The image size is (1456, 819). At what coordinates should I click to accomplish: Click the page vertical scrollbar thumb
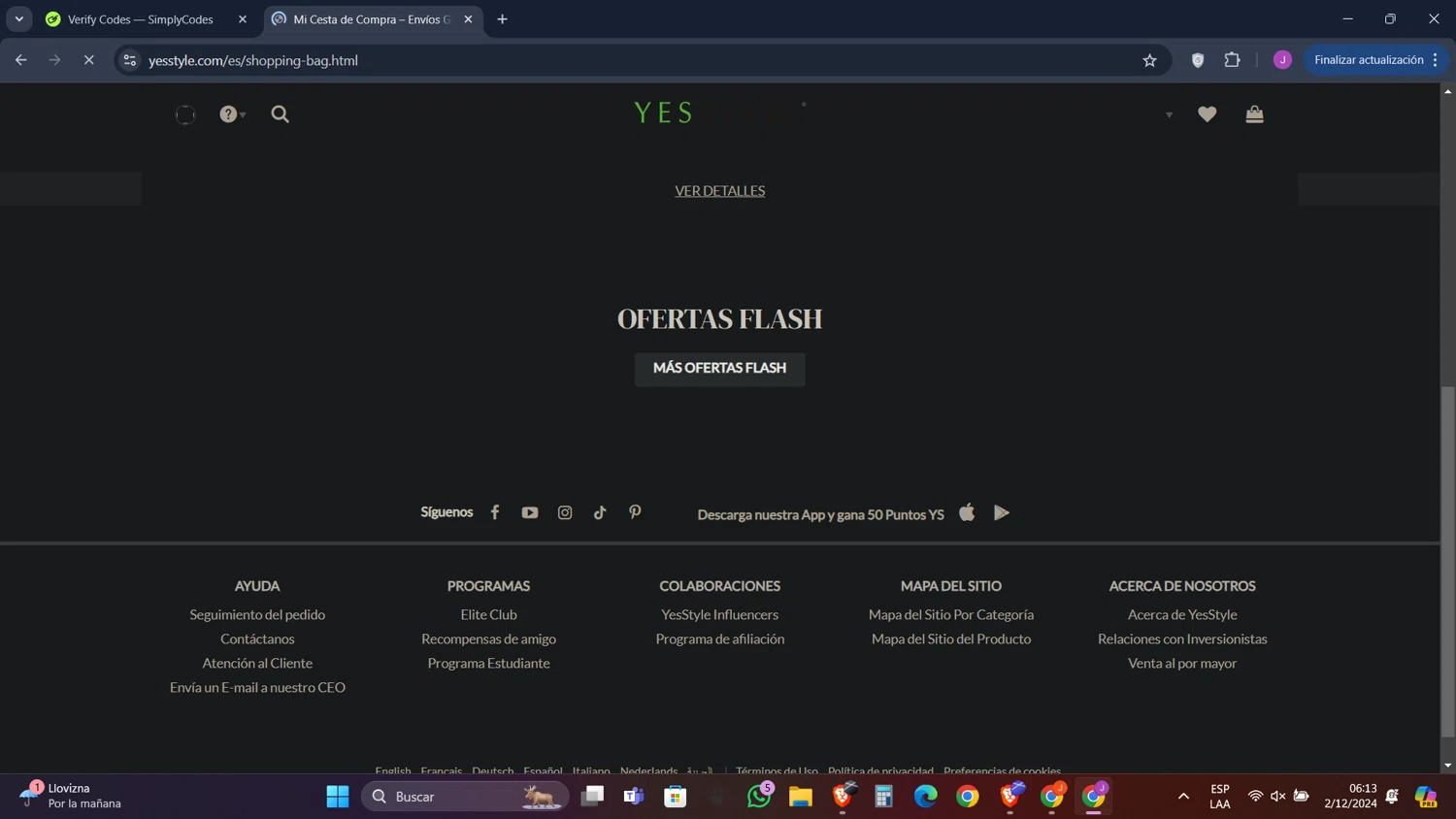pyautogui.click(x=1447, y=561)
